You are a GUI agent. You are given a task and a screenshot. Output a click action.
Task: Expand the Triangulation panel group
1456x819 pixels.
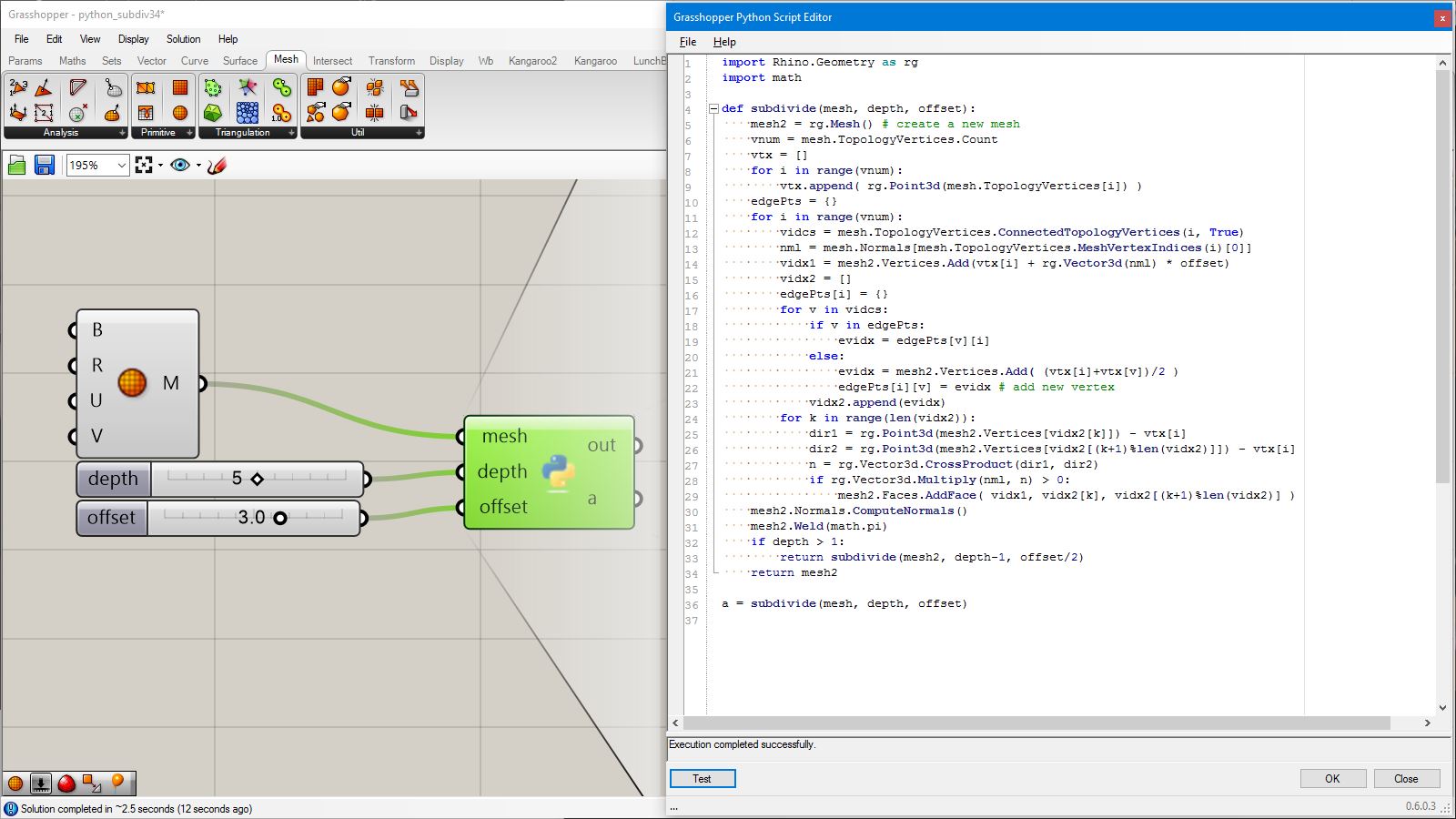(291, 133)
